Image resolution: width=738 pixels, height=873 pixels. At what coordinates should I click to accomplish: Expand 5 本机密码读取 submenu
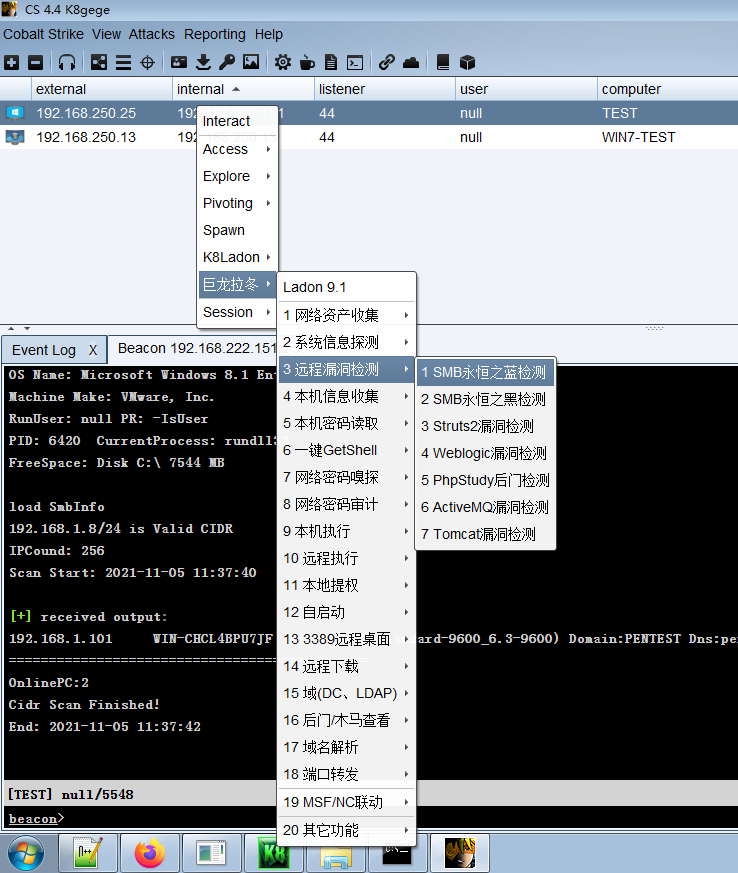tap(346, 423)
